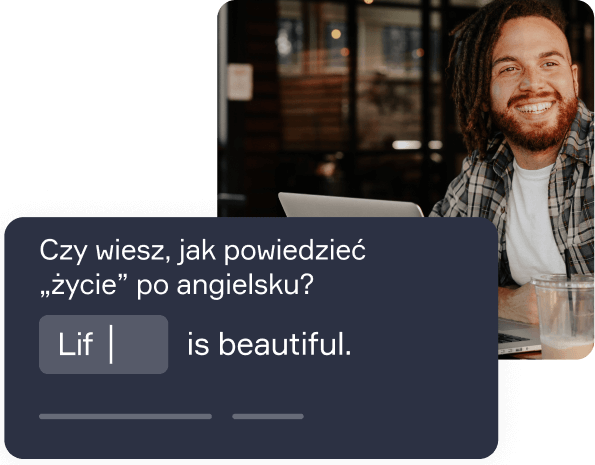
Task: Click the shorter gray progress bar
Action: coord(268,416)
